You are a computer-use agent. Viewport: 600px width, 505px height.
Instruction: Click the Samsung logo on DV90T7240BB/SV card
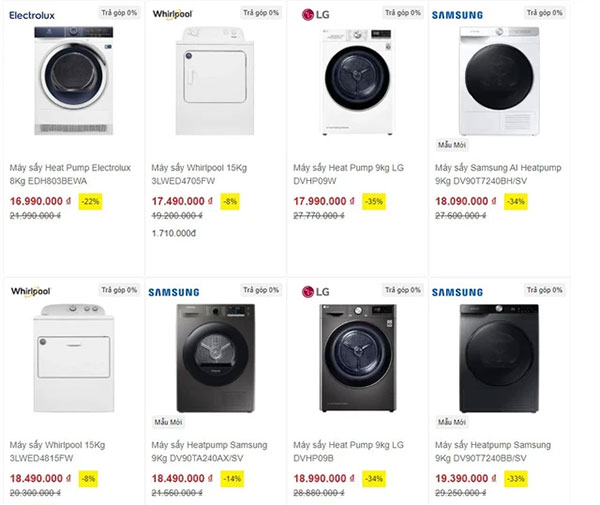457,292
